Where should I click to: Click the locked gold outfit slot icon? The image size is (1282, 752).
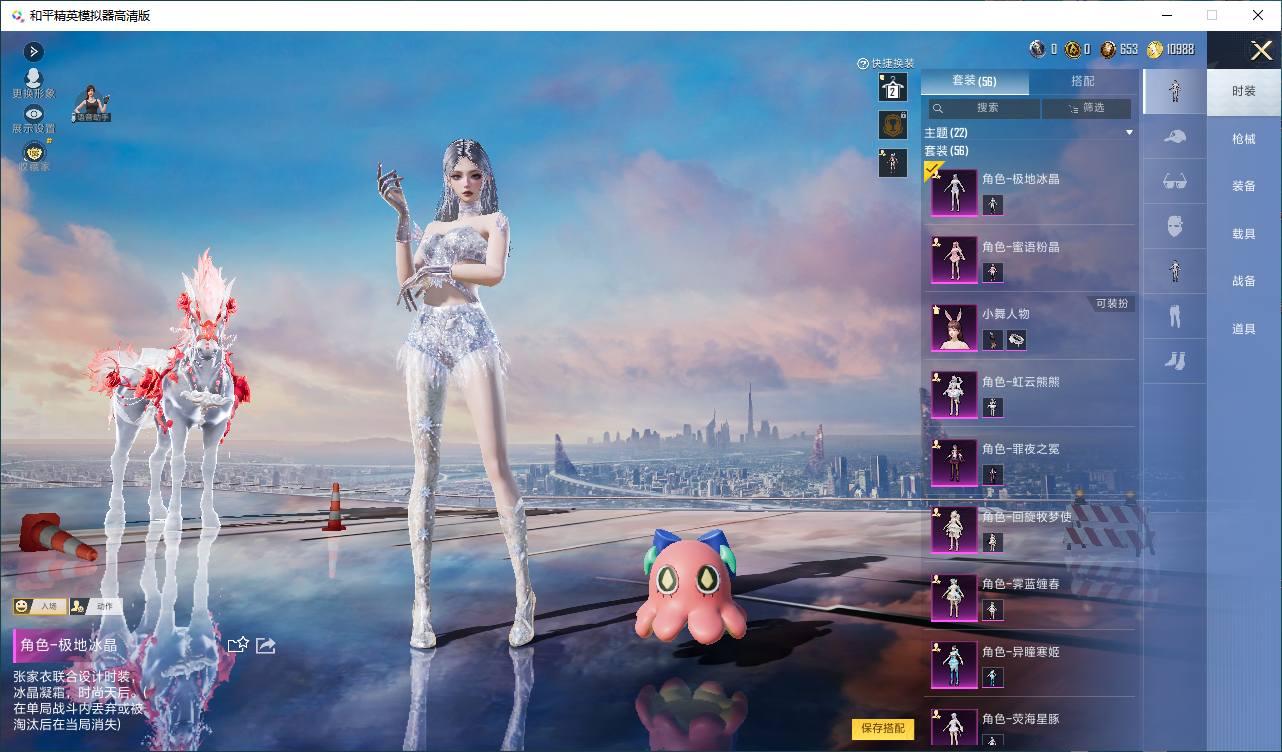(893, 125)
